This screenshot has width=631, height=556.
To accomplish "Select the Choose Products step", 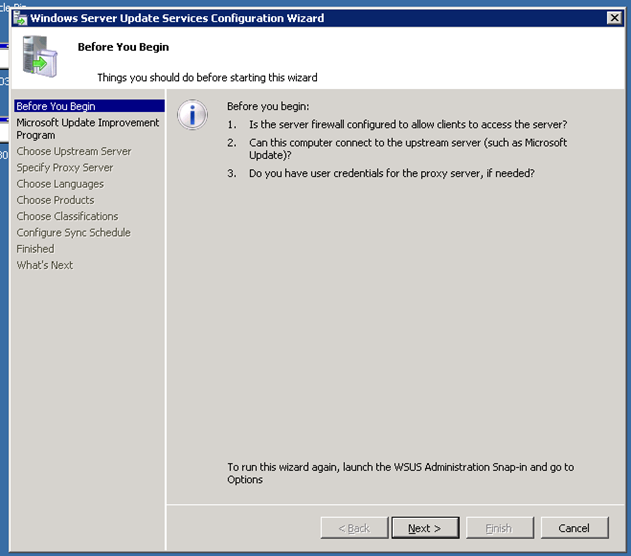I will coord(55,200).
